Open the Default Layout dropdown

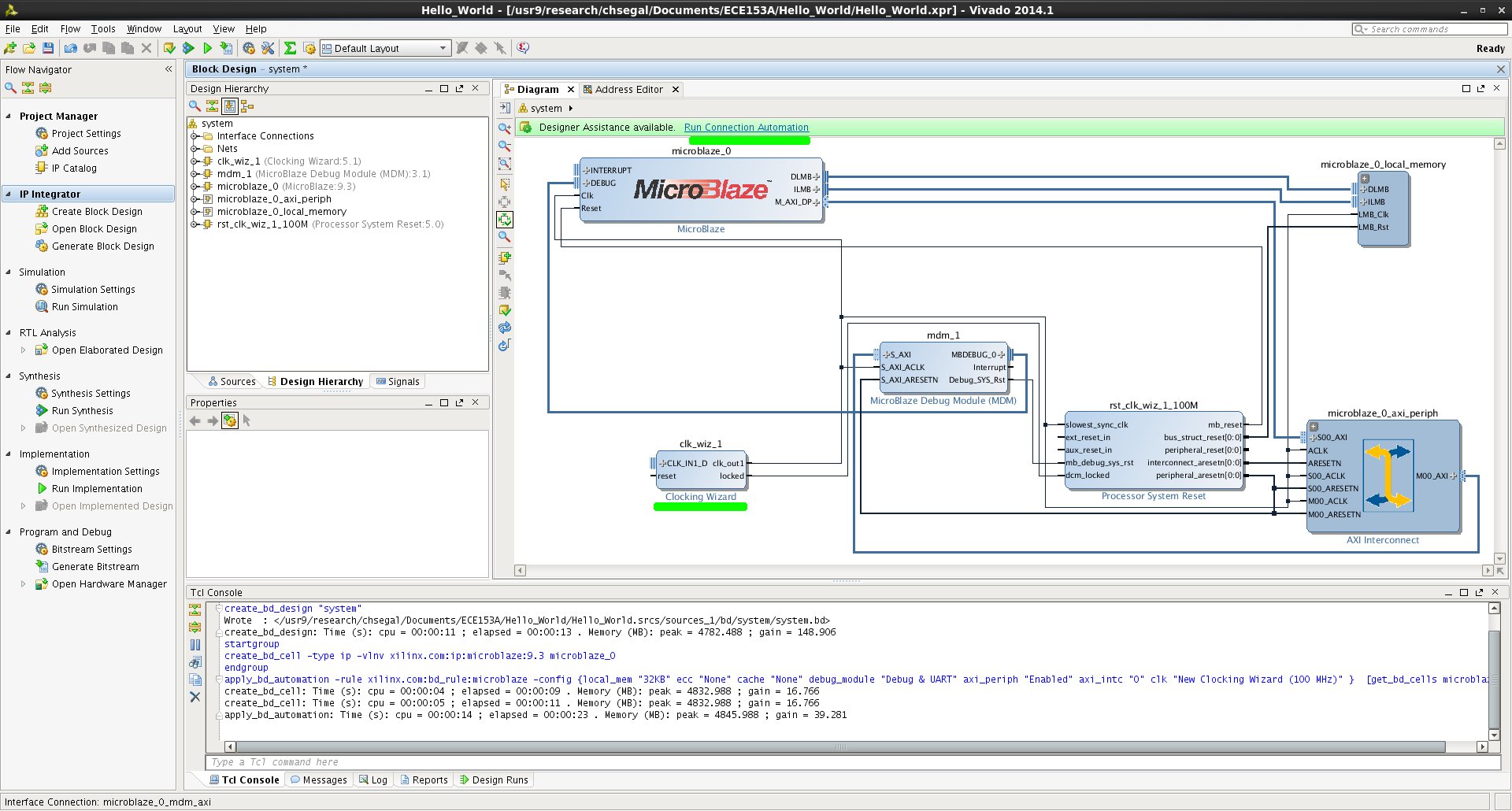point(385,48)
